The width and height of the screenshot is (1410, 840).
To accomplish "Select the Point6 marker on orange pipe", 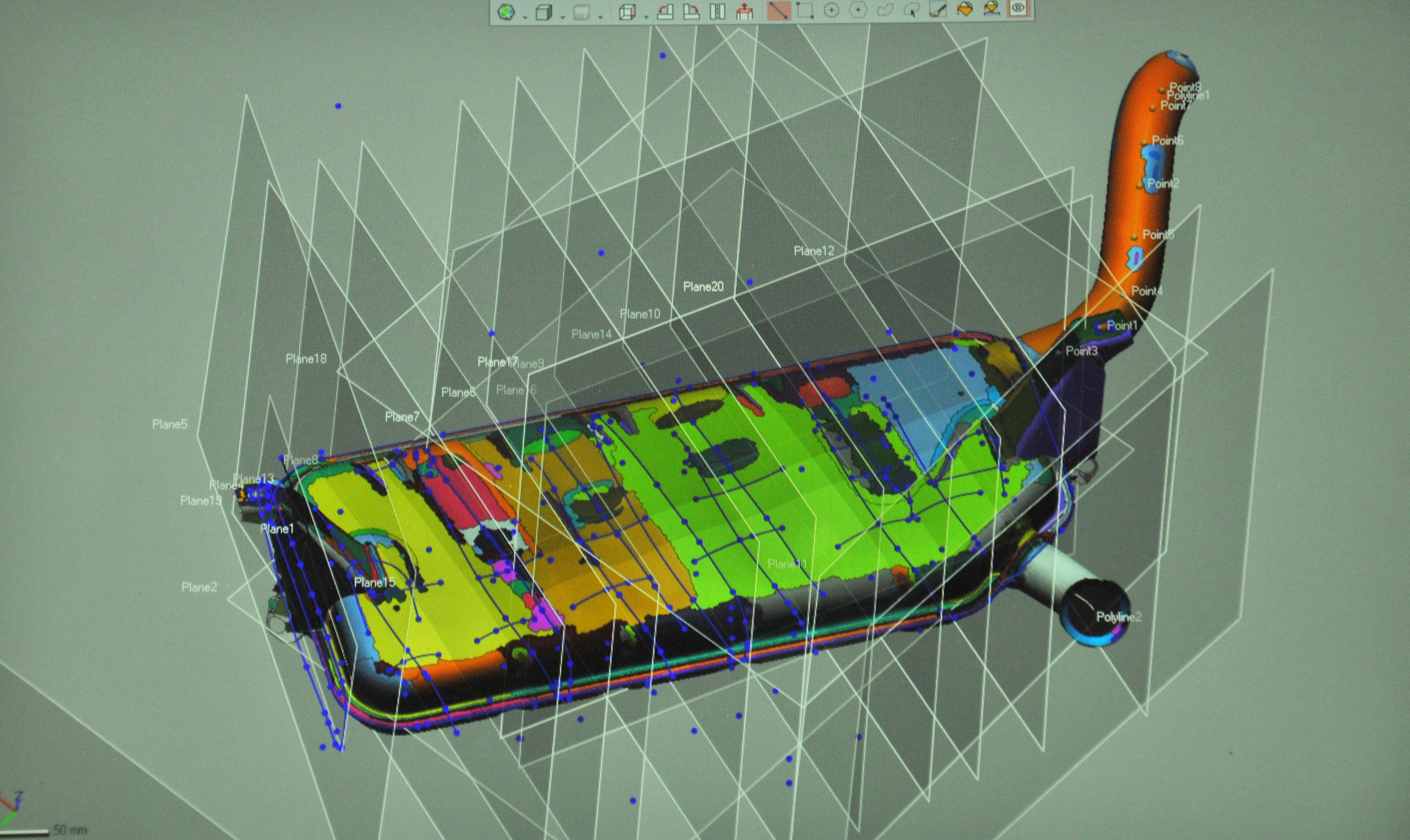I will tap(1145, 141).
